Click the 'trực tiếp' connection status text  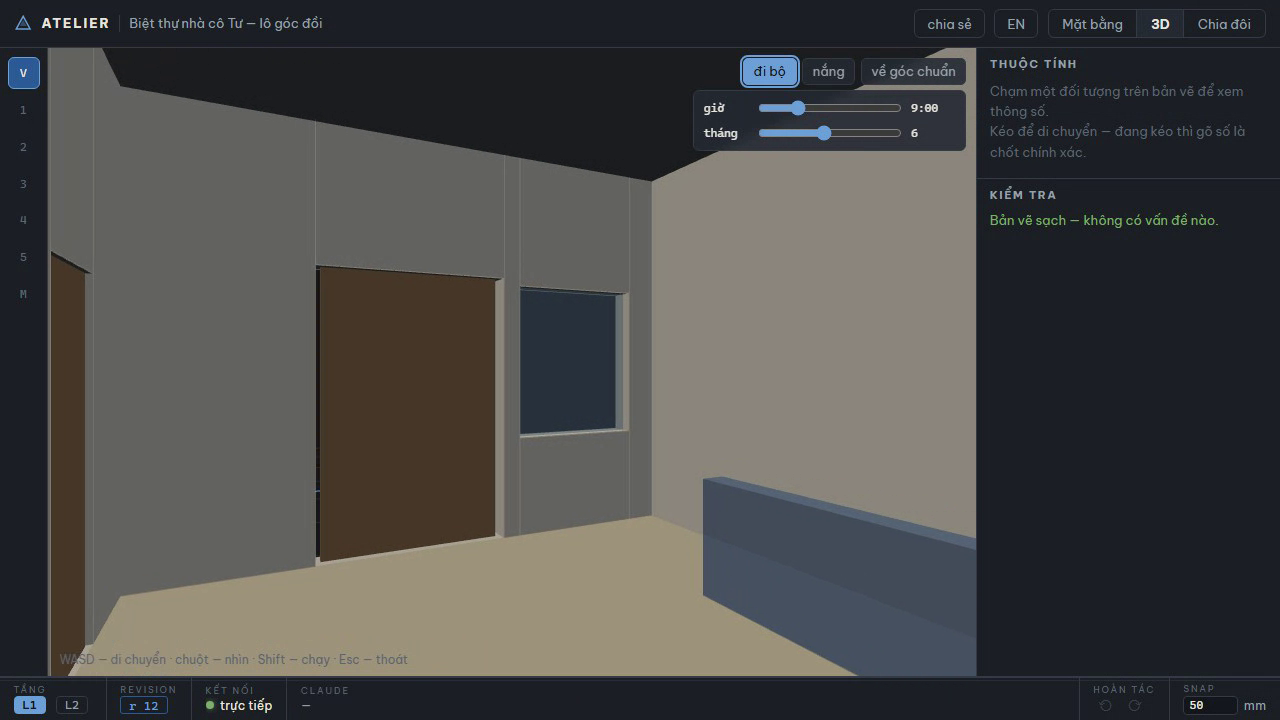[x=246, y=706]
